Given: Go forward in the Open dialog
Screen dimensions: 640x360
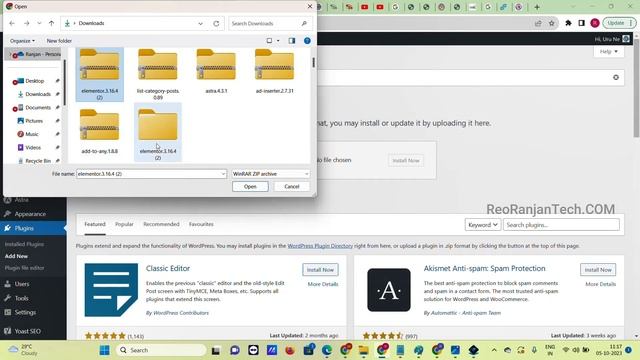Looking at the screenshot, I should pos(27,23).
